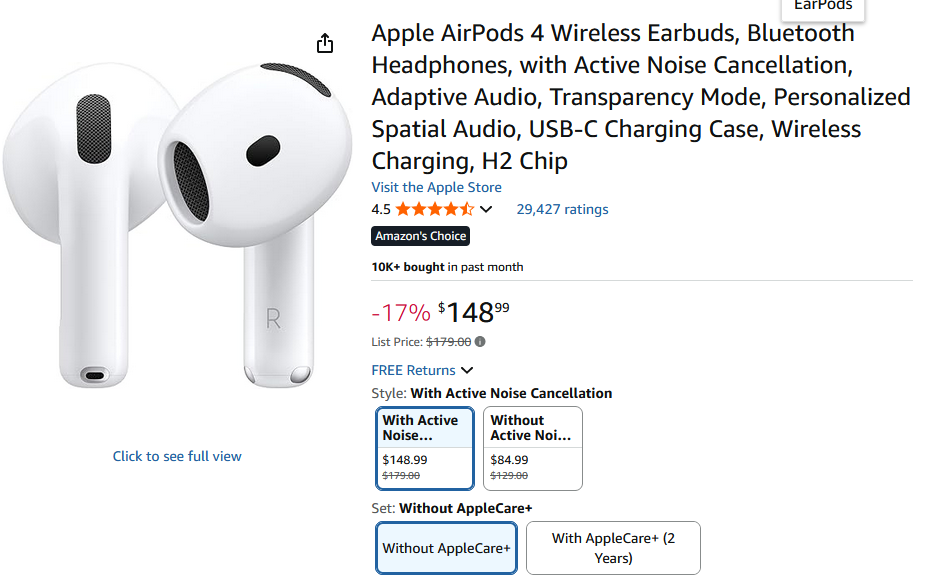Image resolution: width=926 pixels, height=586 pixels.
Task: Expand the rating breakdown chevron
Action: pyautogui.click(x=487, y=209)
